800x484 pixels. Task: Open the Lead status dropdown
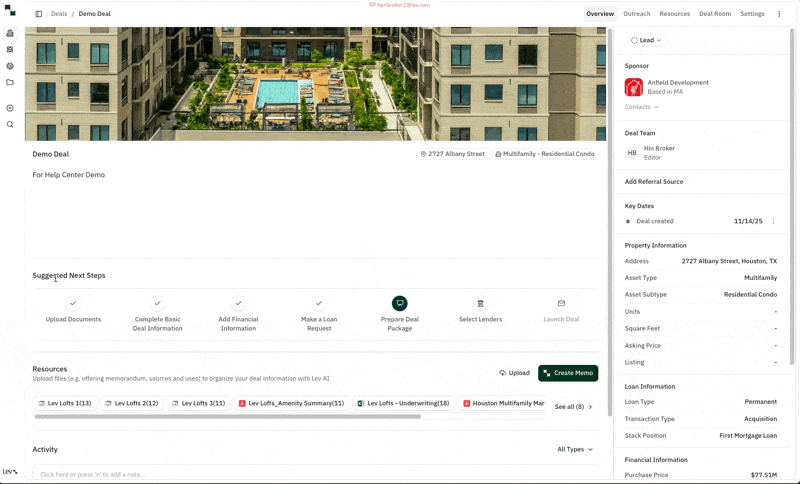(x=646, y=40)
